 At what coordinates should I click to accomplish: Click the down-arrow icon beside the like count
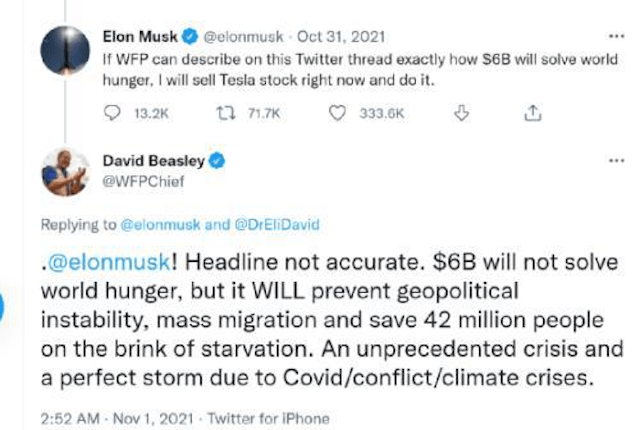462,114
